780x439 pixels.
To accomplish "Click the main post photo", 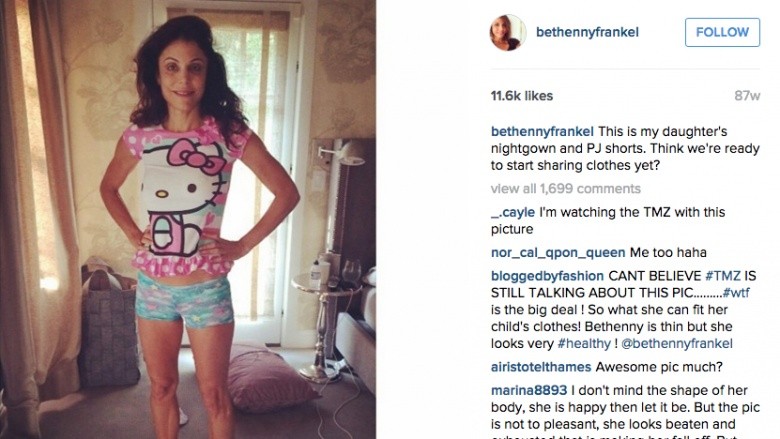I will [x=188, y=219].
